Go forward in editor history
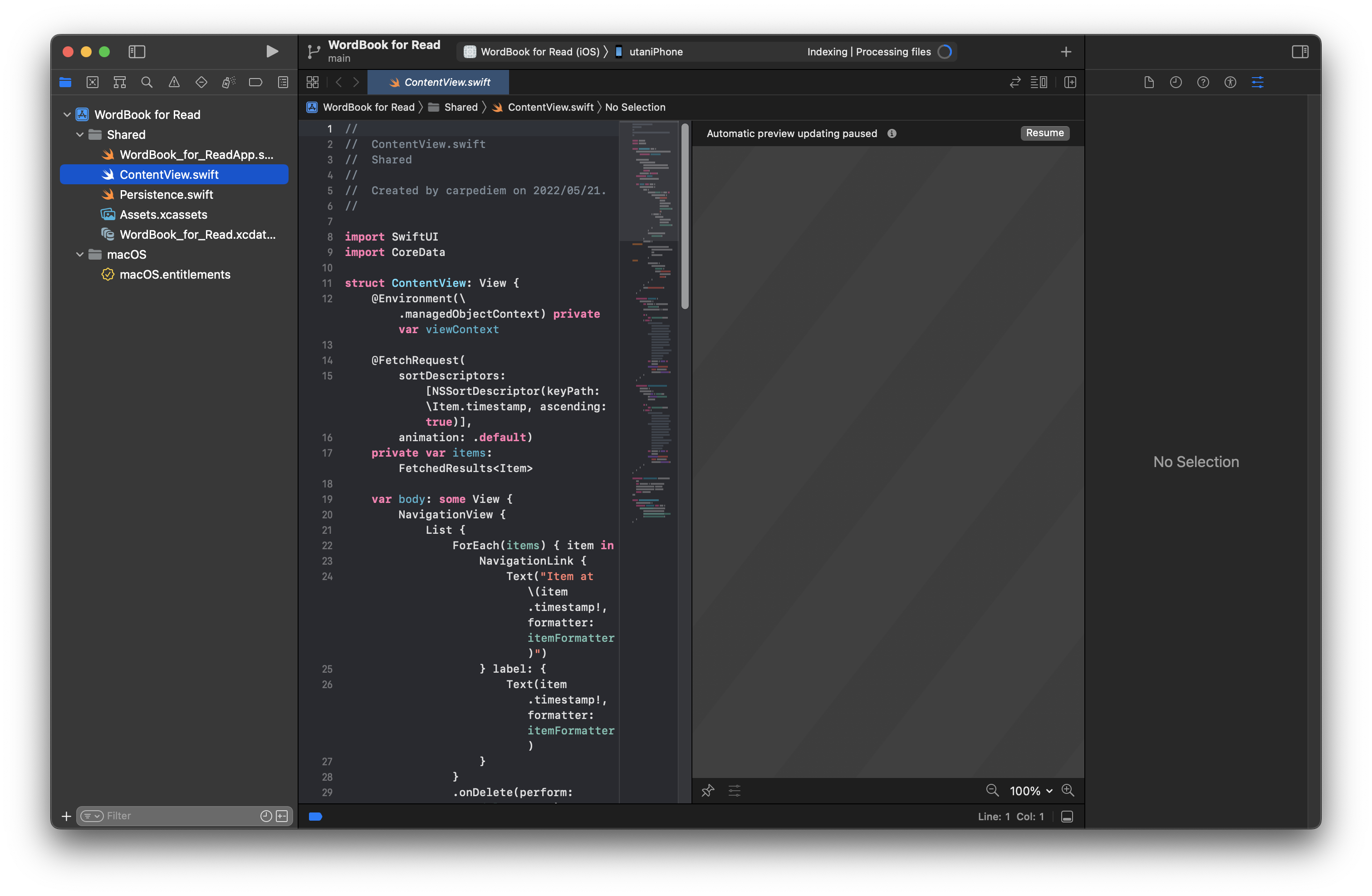Viewport: 1372px width, 896px height. pyautogui.click(x=356, y=83)
